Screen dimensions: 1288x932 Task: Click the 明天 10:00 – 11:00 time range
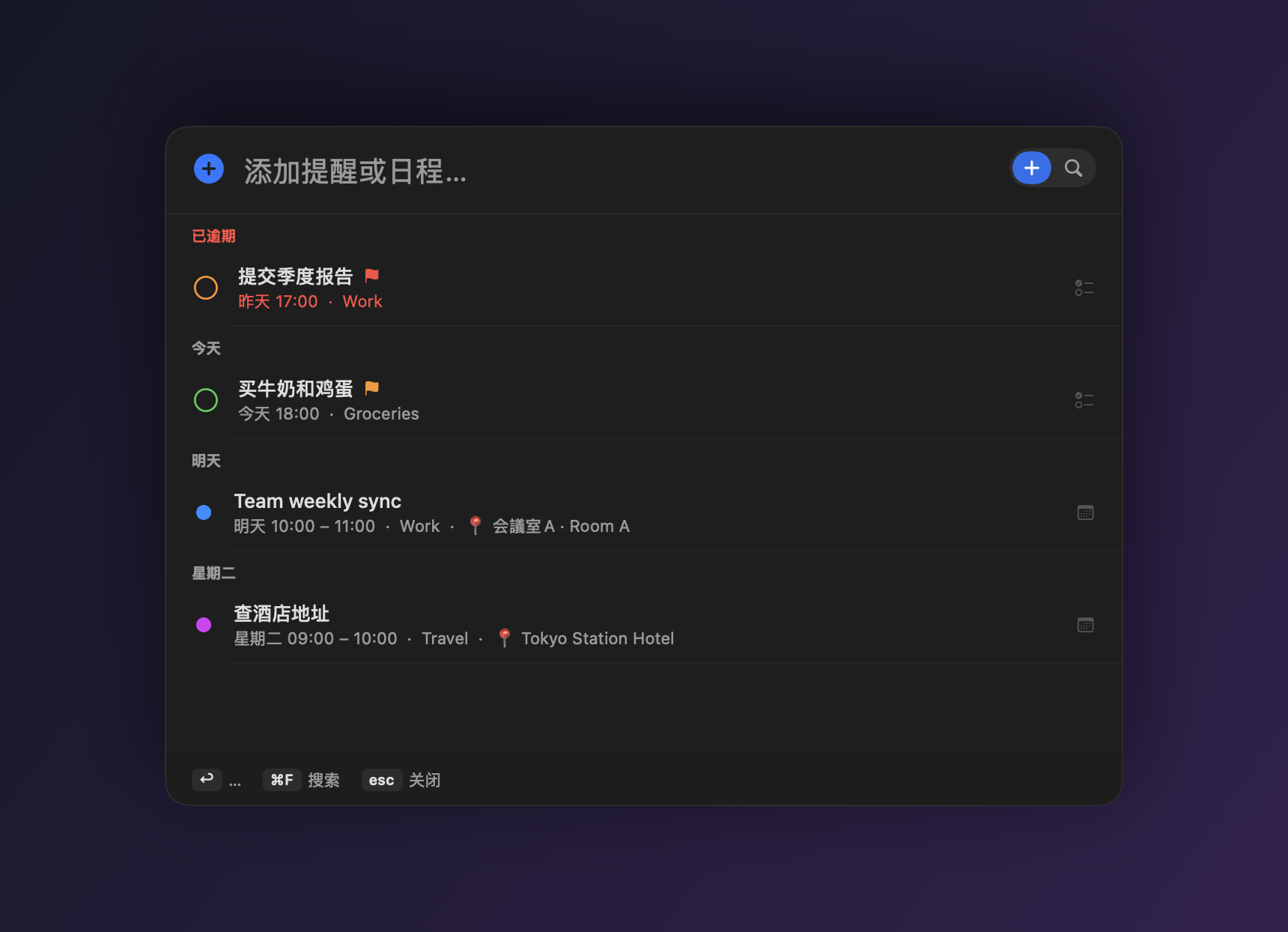305,526
